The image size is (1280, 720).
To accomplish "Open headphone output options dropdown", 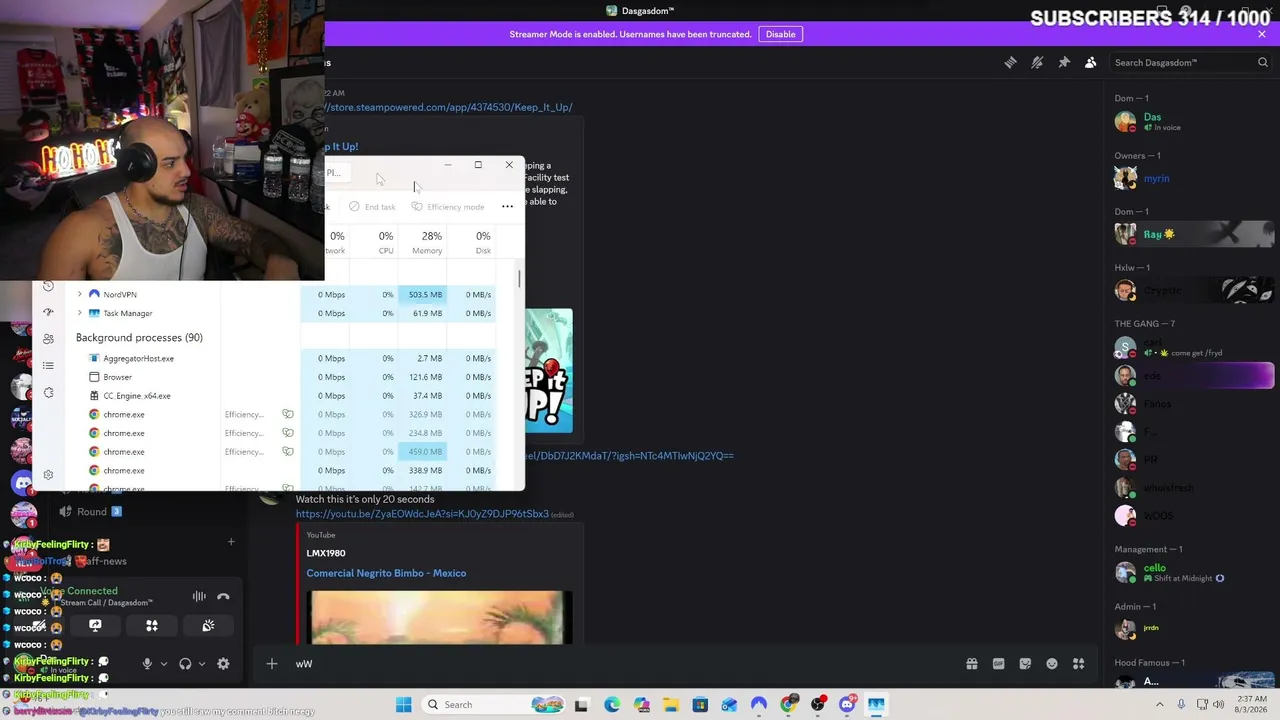I will click(x=202, y=663).
